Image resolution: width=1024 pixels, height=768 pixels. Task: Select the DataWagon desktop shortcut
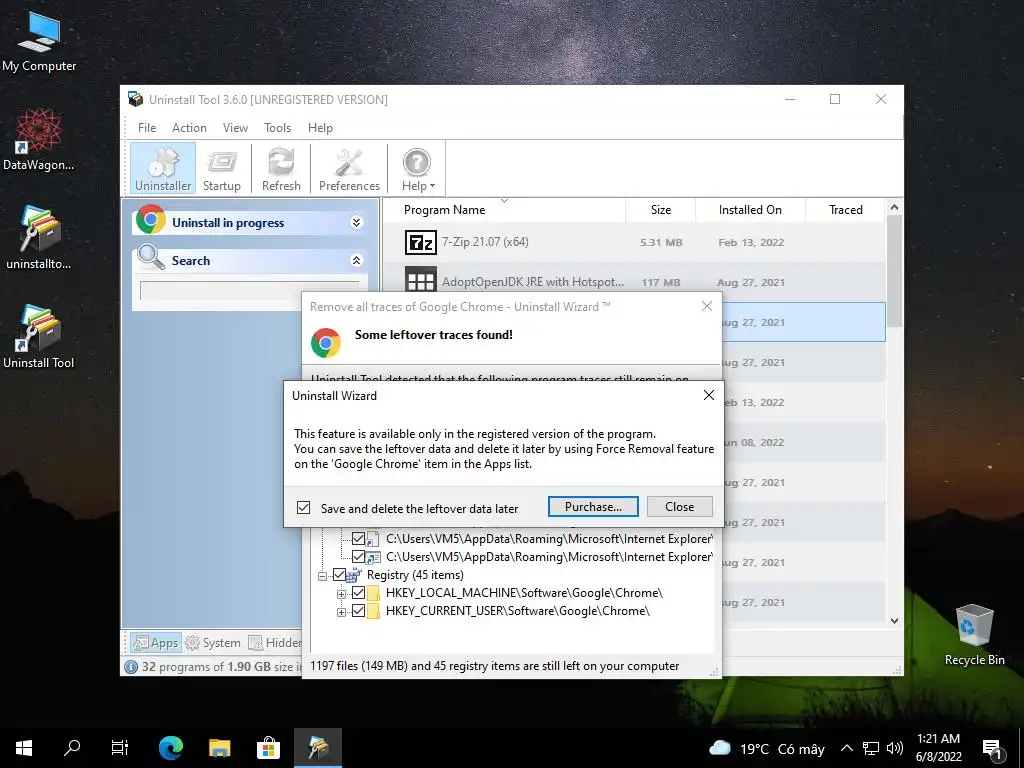[x=39, y=140]
